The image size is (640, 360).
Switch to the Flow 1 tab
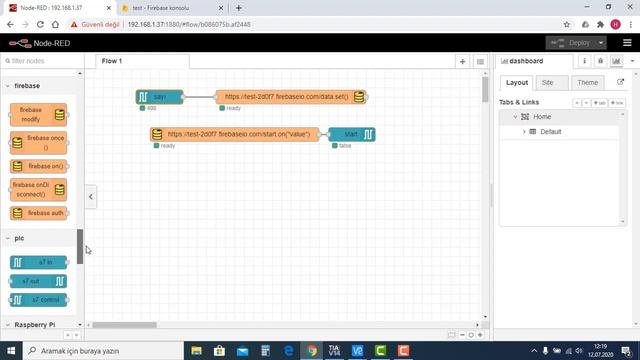pyautogui.click(x=142, y=61)
